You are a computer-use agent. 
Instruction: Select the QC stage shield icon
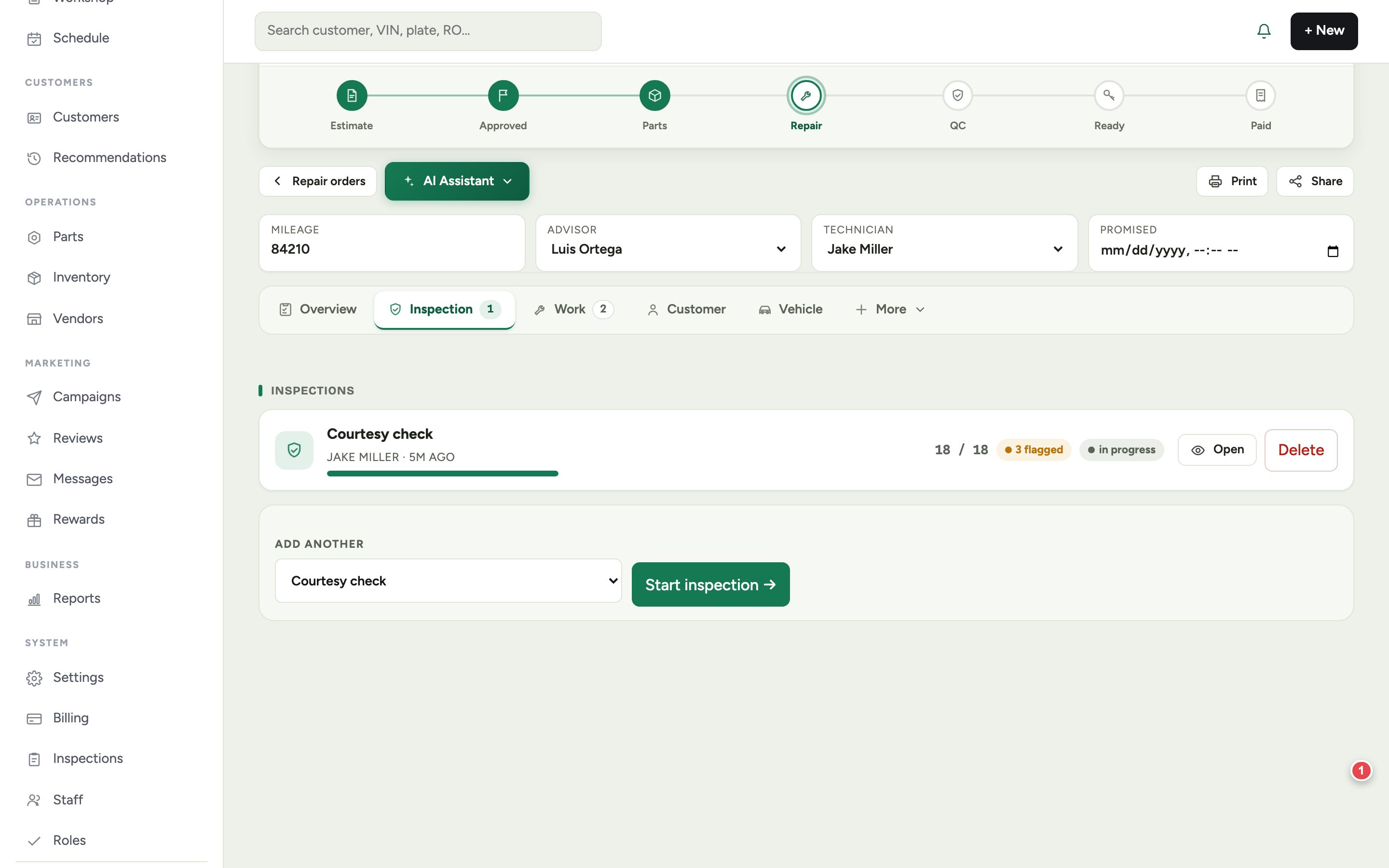click(x=957, y=95)
